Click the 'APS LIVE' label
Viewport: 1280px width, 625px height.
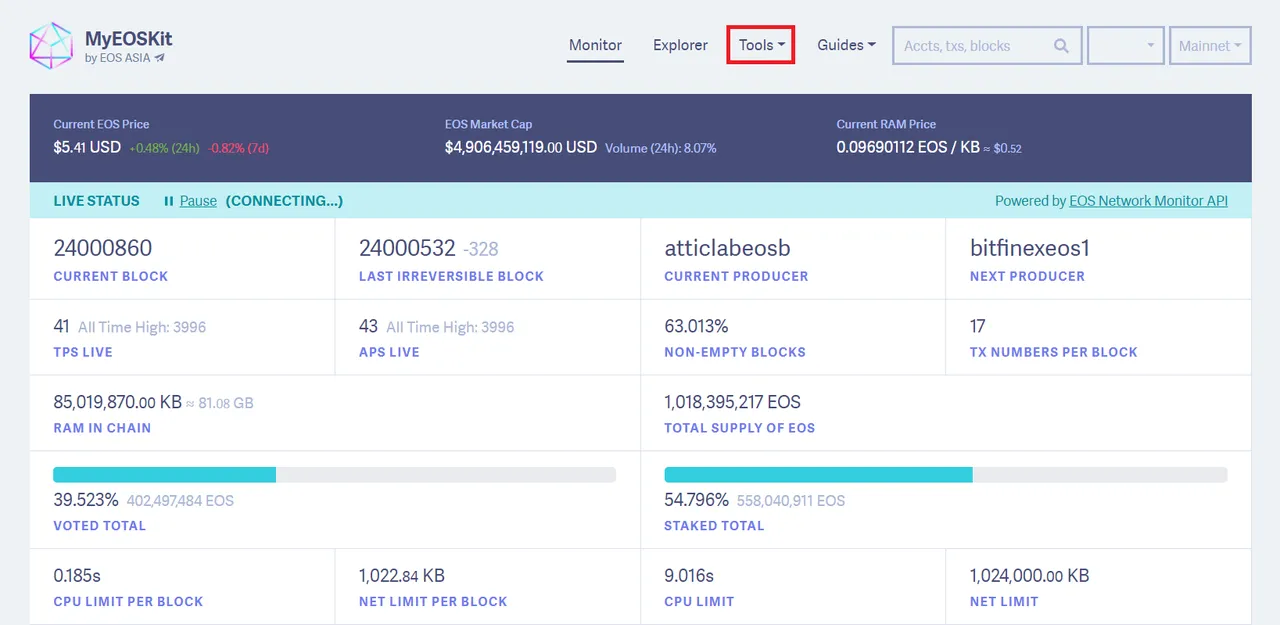click(x=389, y=352)
